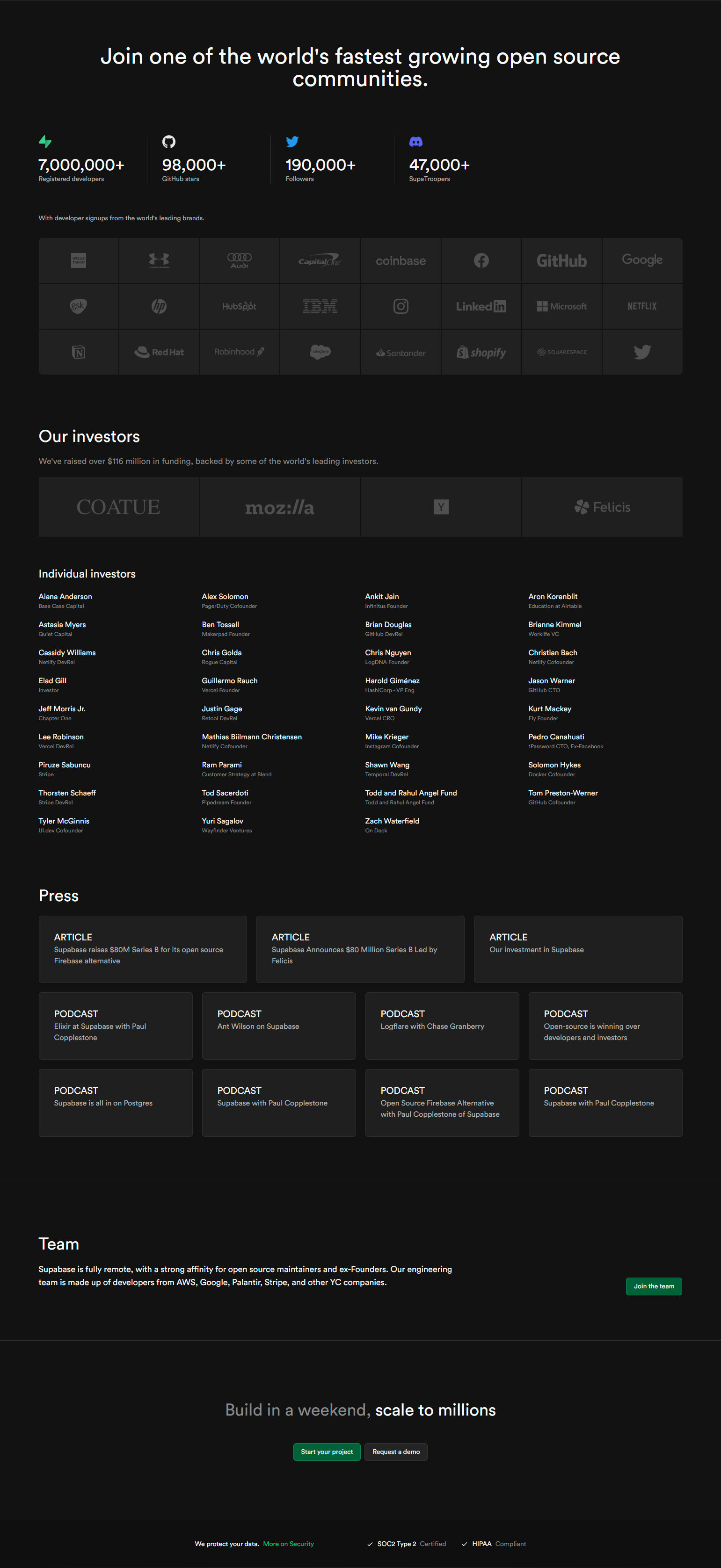Viewport: 721px width, 1568px height.
Task: Click the Discord icon above 47,000+ SupaTroopers
Action: click(416, 142)
